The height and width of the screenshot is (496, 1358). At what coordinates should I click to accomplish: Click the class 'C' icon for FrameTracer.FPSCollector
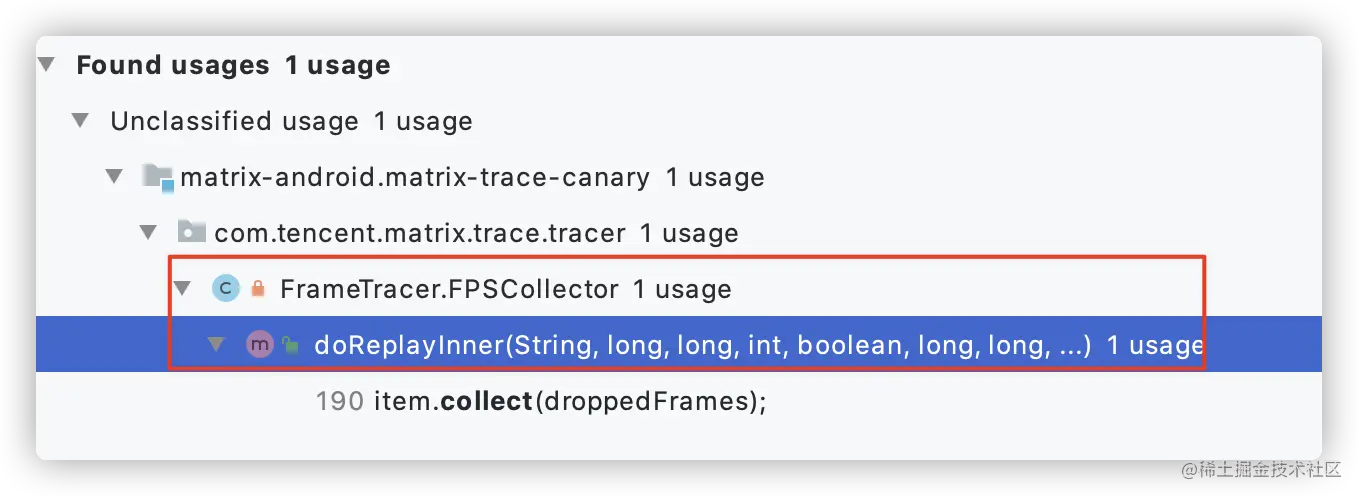pyautogui.click(x=226, y=289)
